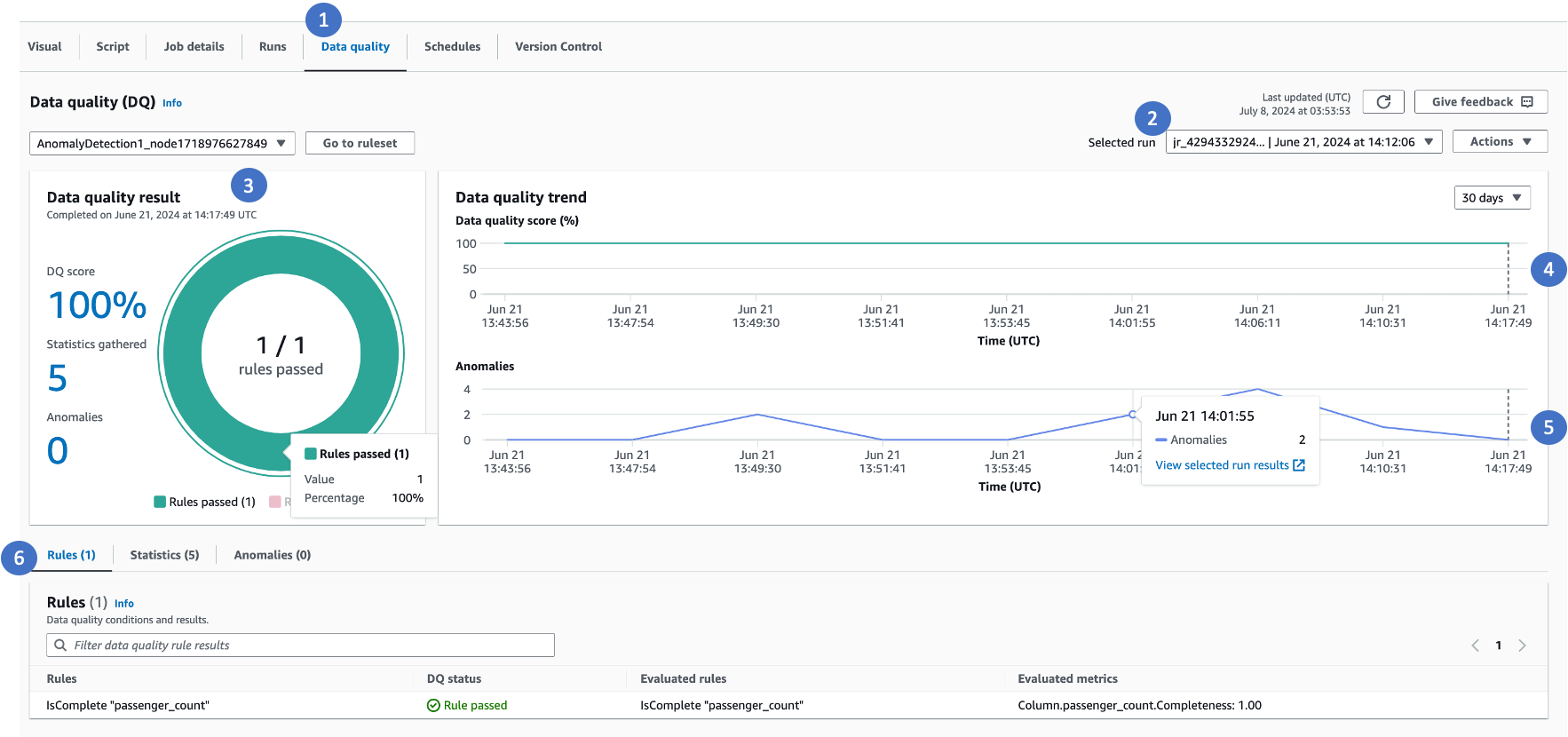Change the 30 days time range
The width and height of the screenshot is (1568, 737).
[x=1492, y=198]
